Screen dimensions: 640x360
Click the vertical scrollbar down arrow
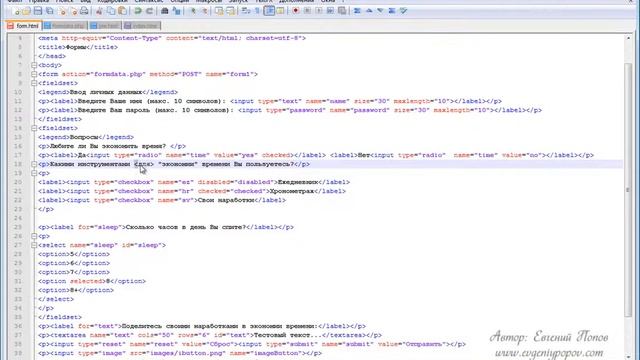[628, 356]
